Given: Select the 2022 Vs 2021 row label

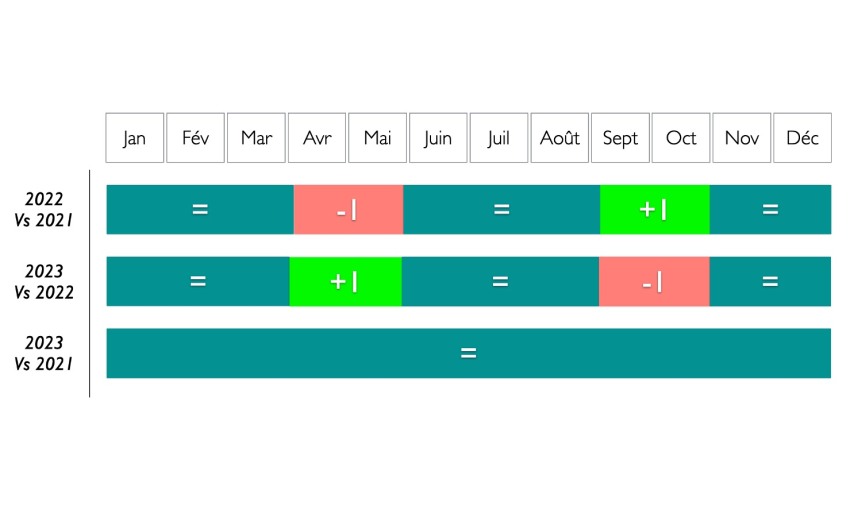Looking at the screenshot, I should pos(44,210).
